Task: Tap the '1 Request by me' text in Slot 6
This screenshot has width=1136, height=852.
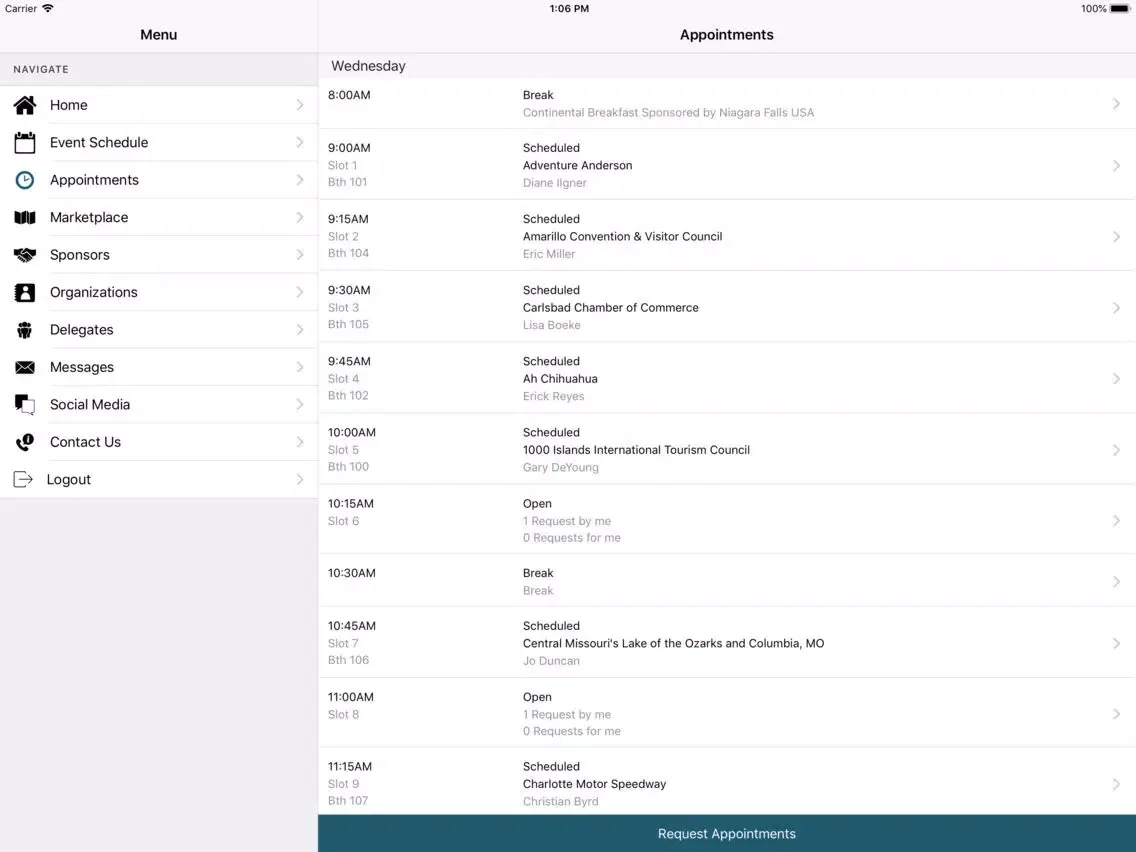Action: coord(567,521)
